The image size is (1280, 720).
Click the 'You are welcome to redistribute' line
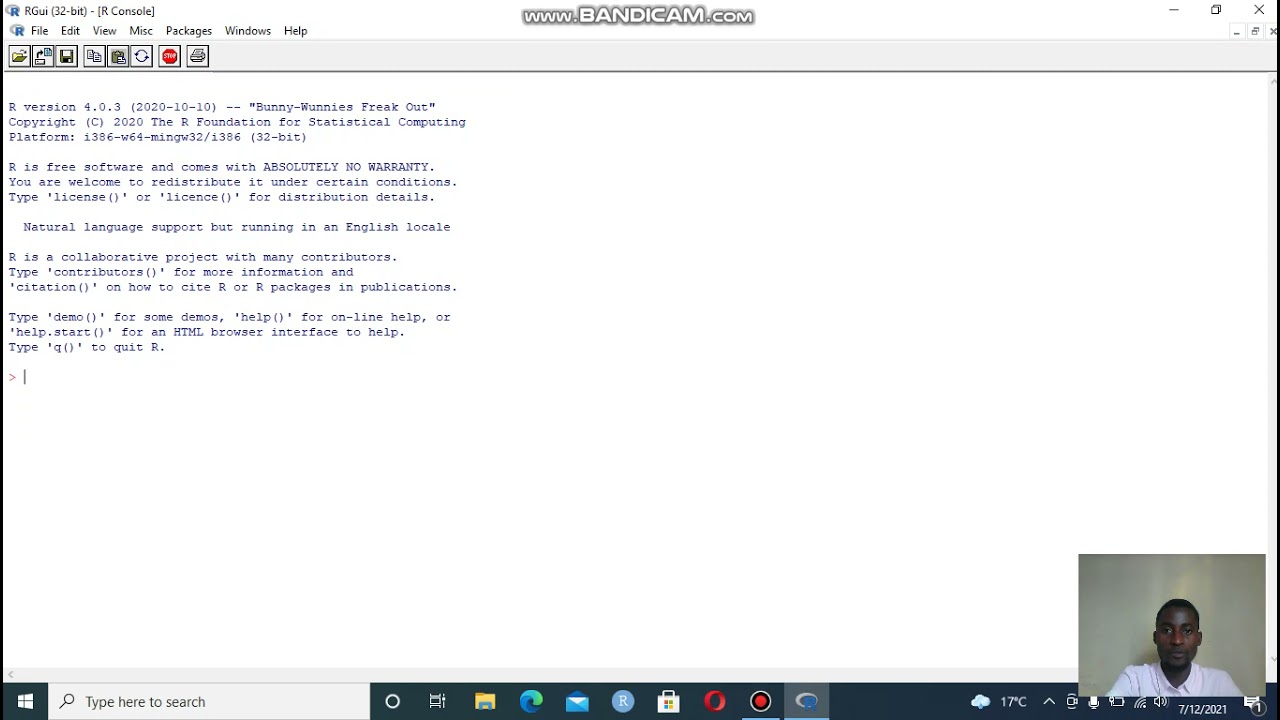(x=233, y=182)
